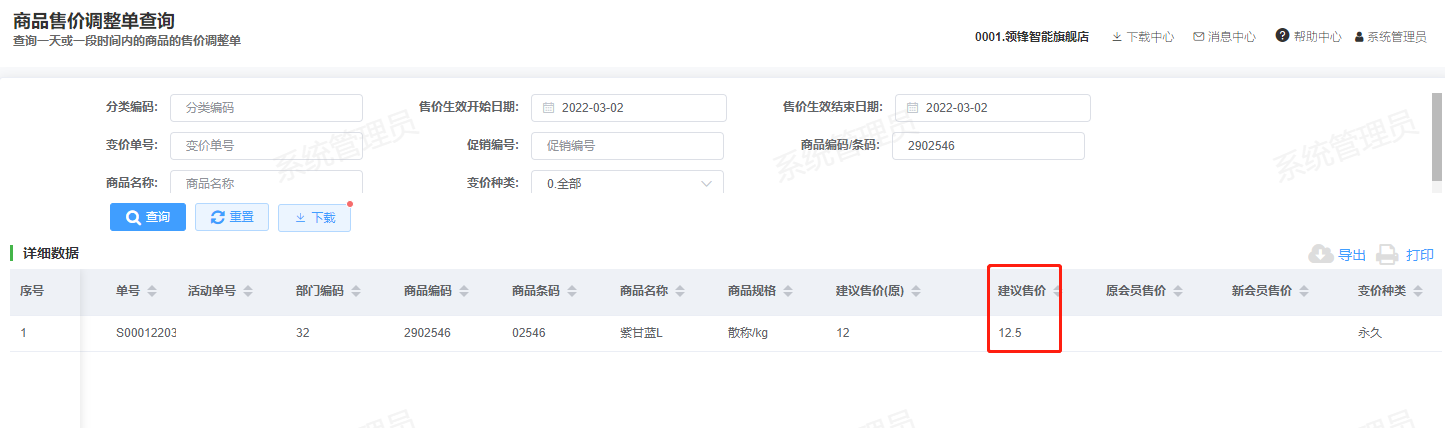Sort by 建议售价(原) column arrows
The image size is (1445, 428).
(x=915, y=291)
